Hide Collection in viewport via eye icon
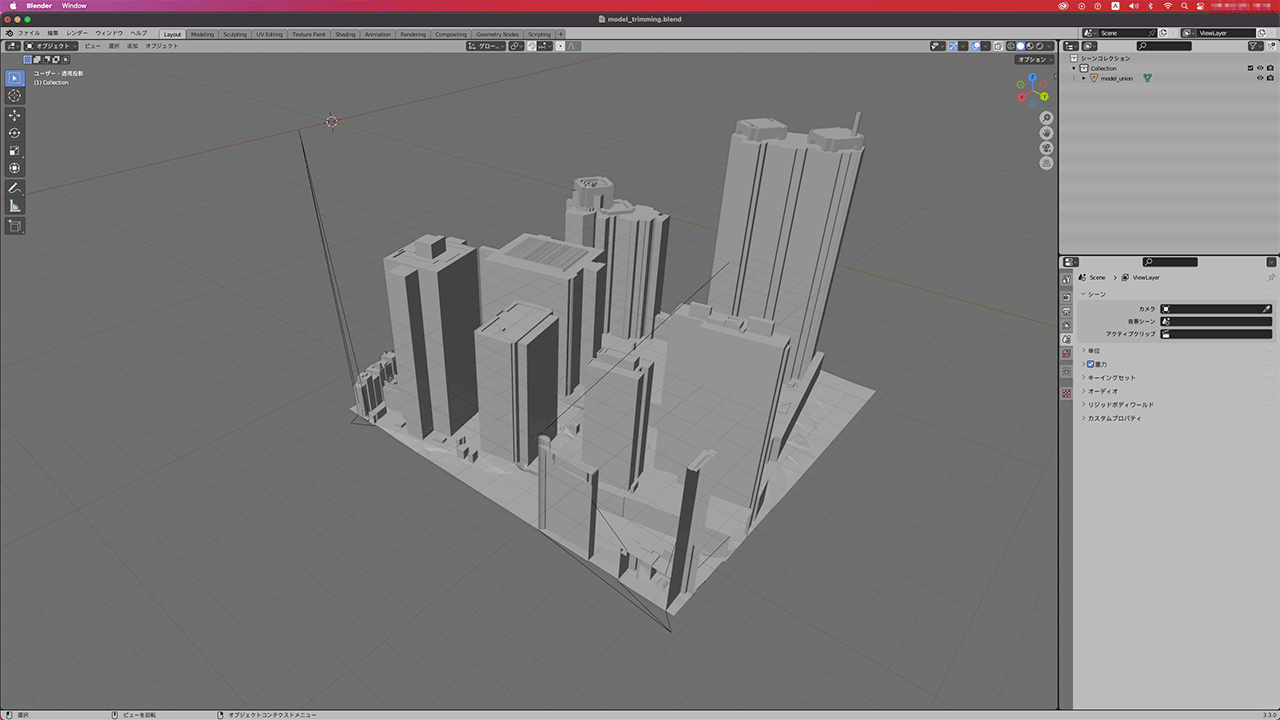Viewport: 1280px width, 720px height. (x=1260, y=68)
